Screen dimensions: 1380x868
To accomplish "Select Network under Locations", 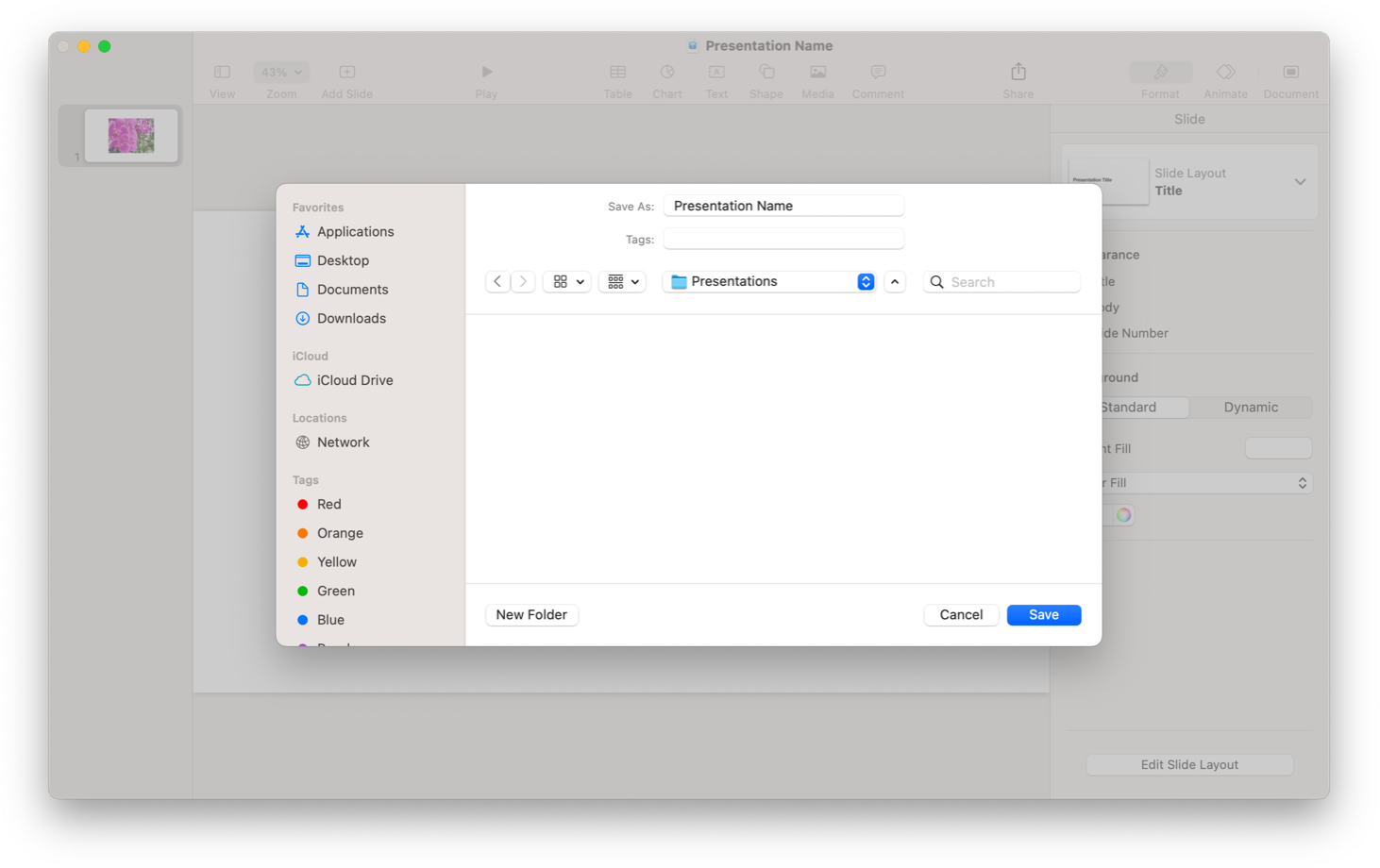I will pos(331,442).
